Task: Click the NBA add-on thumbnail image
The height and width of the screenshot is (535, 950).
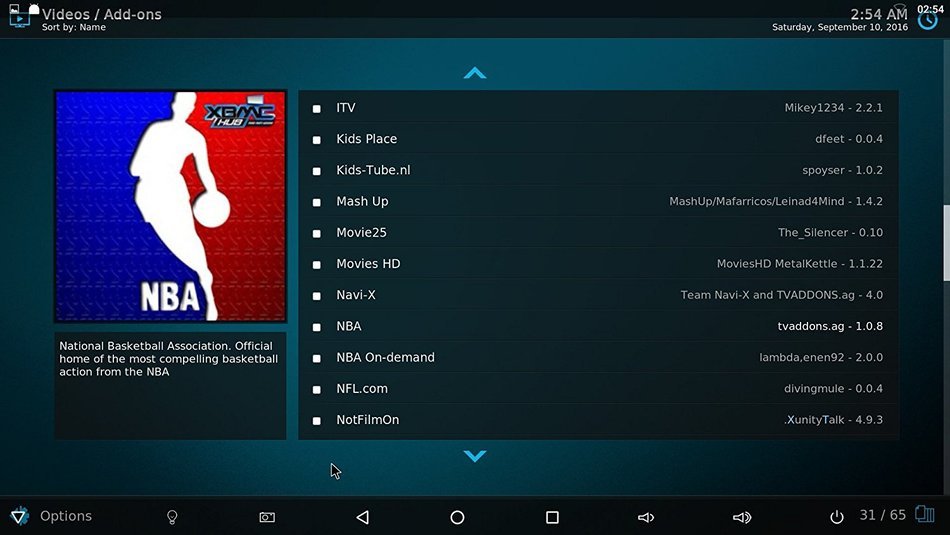Action: [170, 206]
